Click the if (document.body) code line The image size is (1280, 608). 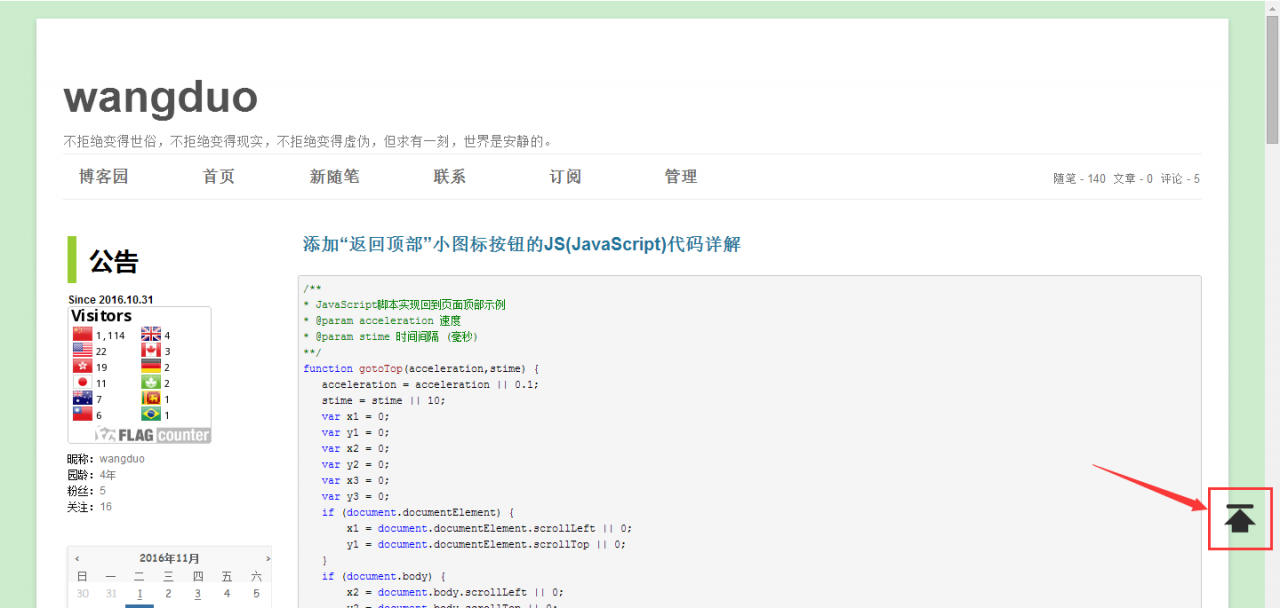[383, 576]
